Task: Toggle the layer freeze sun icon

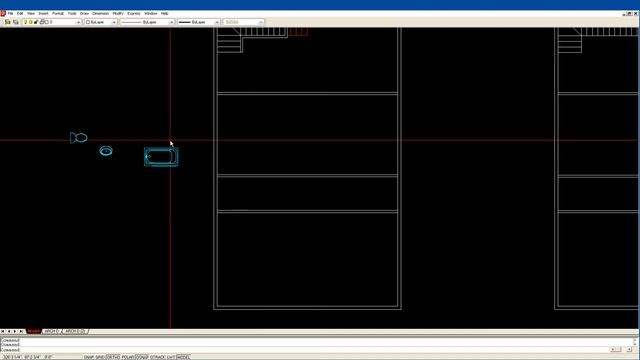Action: 31,22
